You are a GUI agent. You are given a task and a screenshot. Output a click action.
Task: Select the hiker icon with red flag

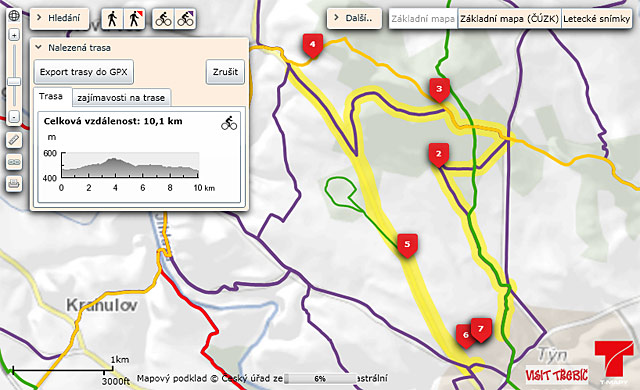[x=134, y=19]
